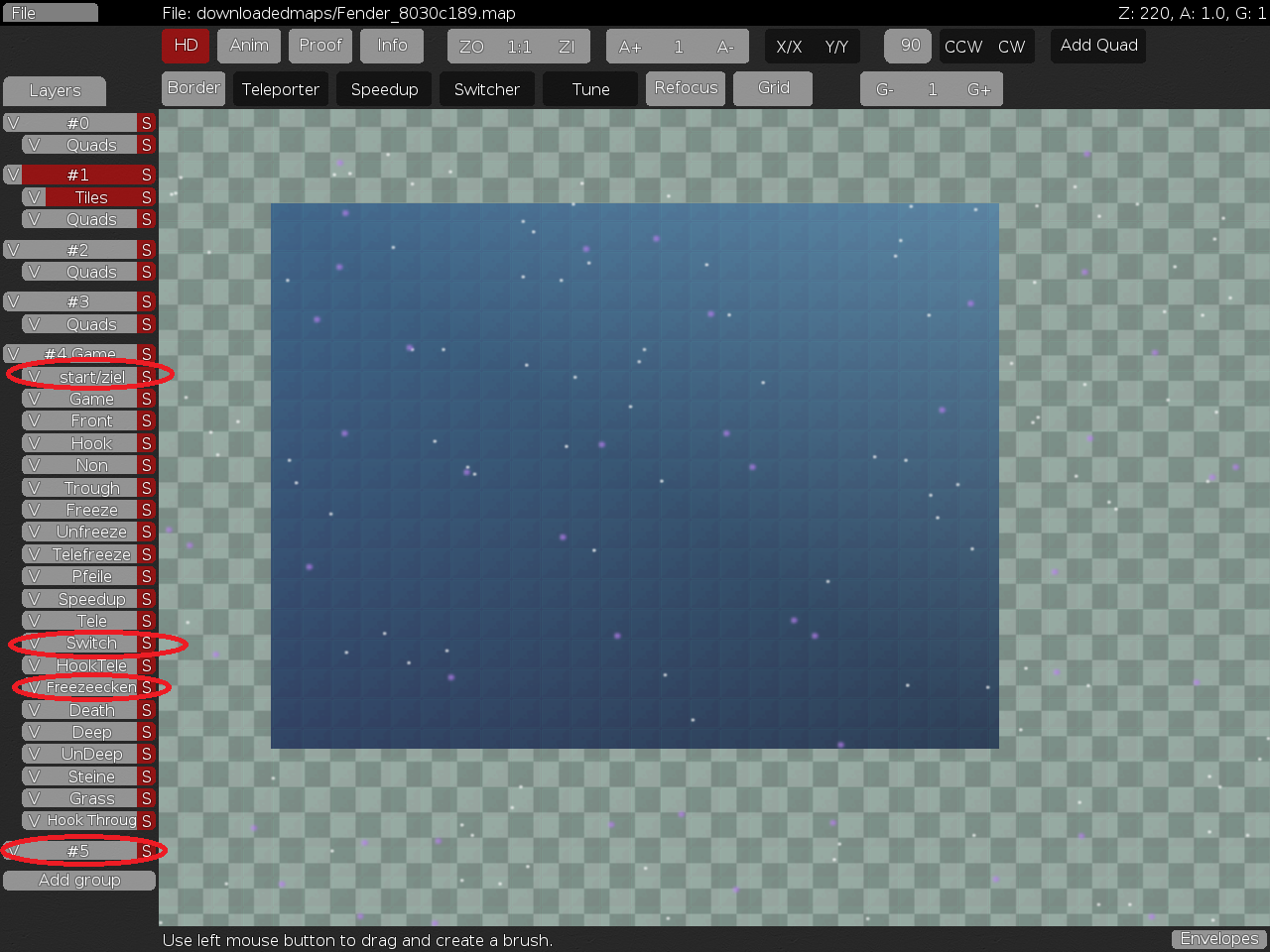Activate the Teleporter tool
Screen dimensions: 1270x952
click(x=280, y=88)
